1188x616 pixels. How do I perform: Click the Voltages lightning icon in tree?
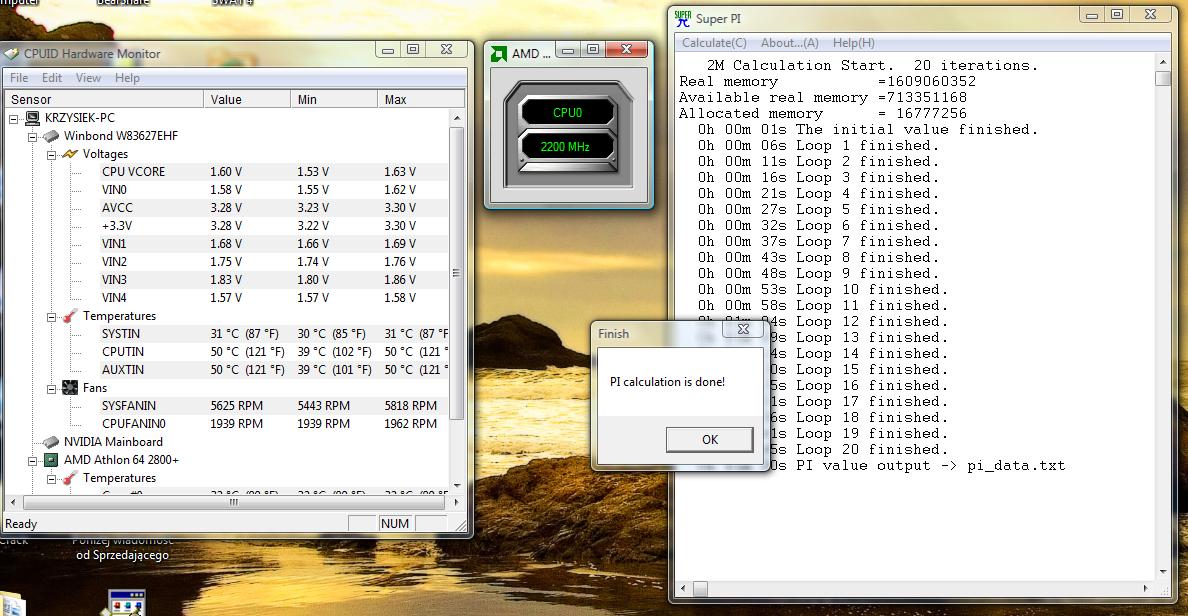click(69, 154)
